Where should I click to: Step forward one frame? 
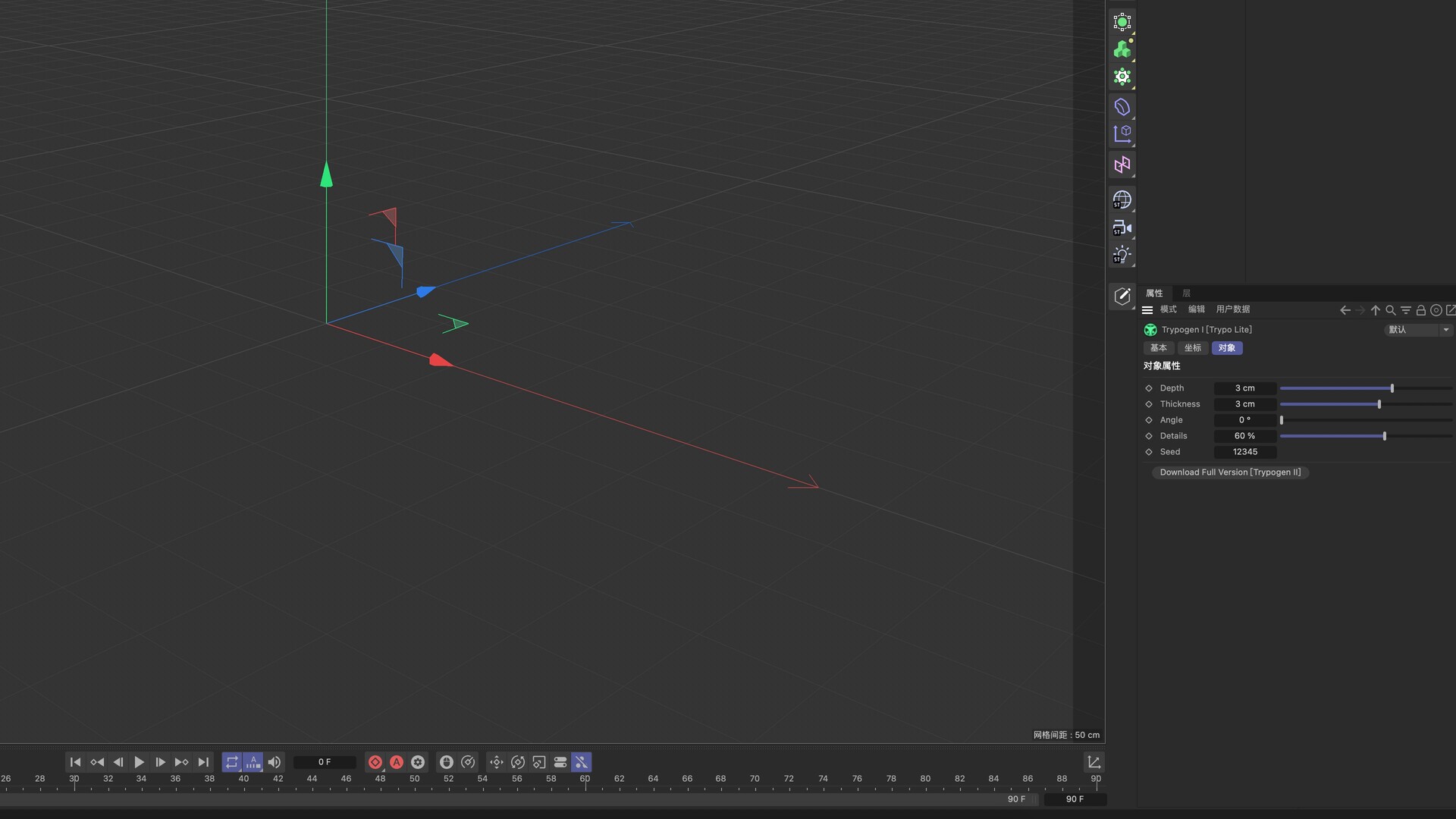(x=161, y=762)
